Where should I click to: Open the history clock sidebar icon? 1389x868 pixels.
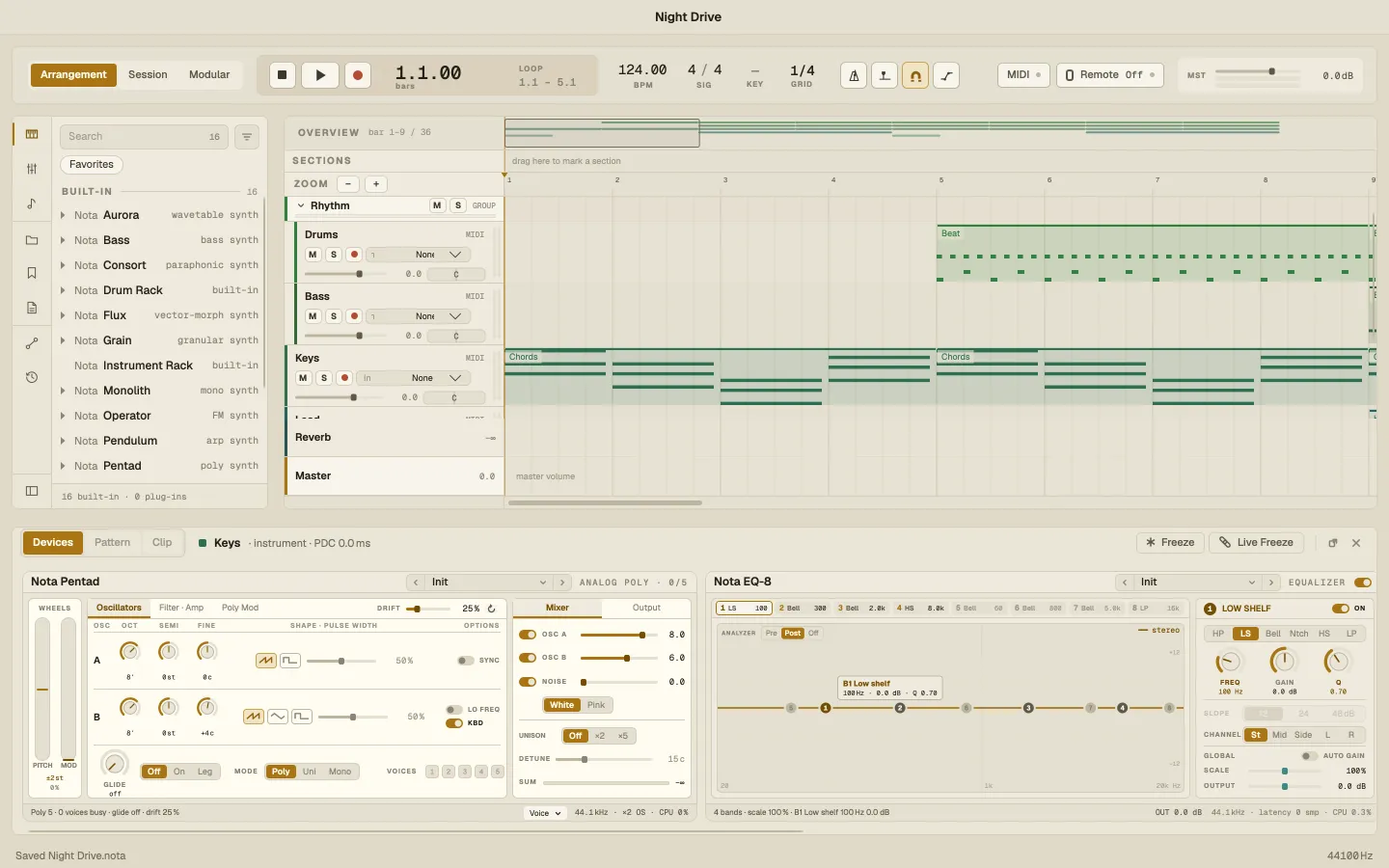coord(32,377)
